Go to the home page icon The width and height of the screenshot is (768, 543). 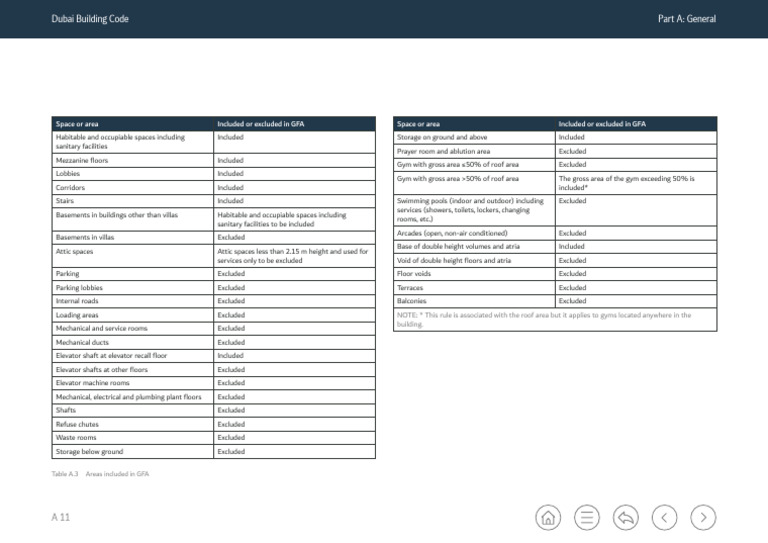pyautogui.click(x=548, y=518)
